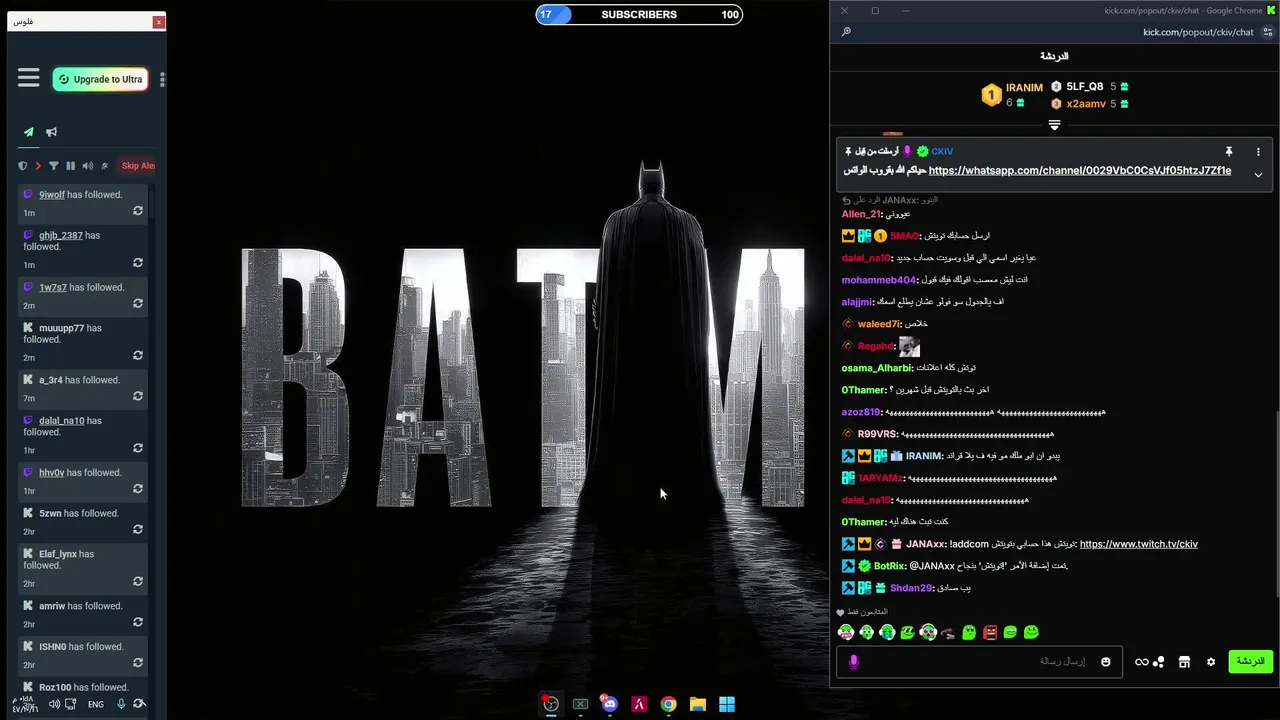Click the 'ISHN0 has followed.' entry
1280x720 pixels.
[x=83, y=654]
